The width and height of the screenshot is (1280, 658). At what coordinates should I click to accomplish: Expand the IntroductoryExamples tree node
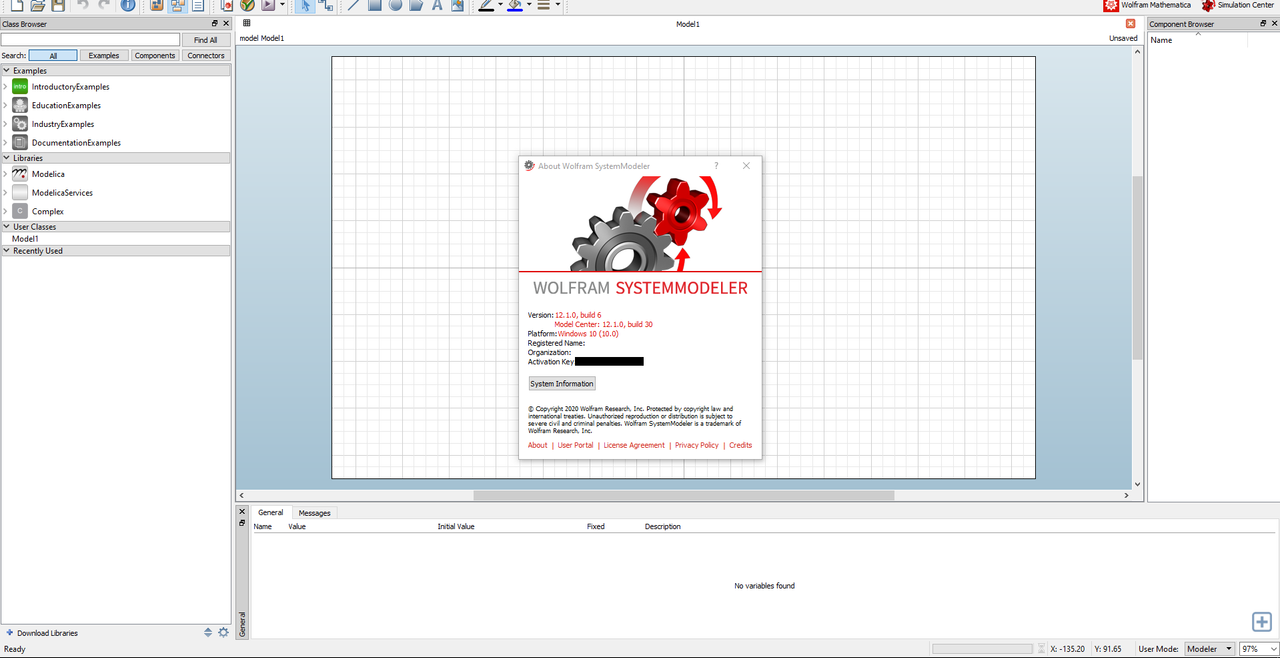(x=5, y=87)
